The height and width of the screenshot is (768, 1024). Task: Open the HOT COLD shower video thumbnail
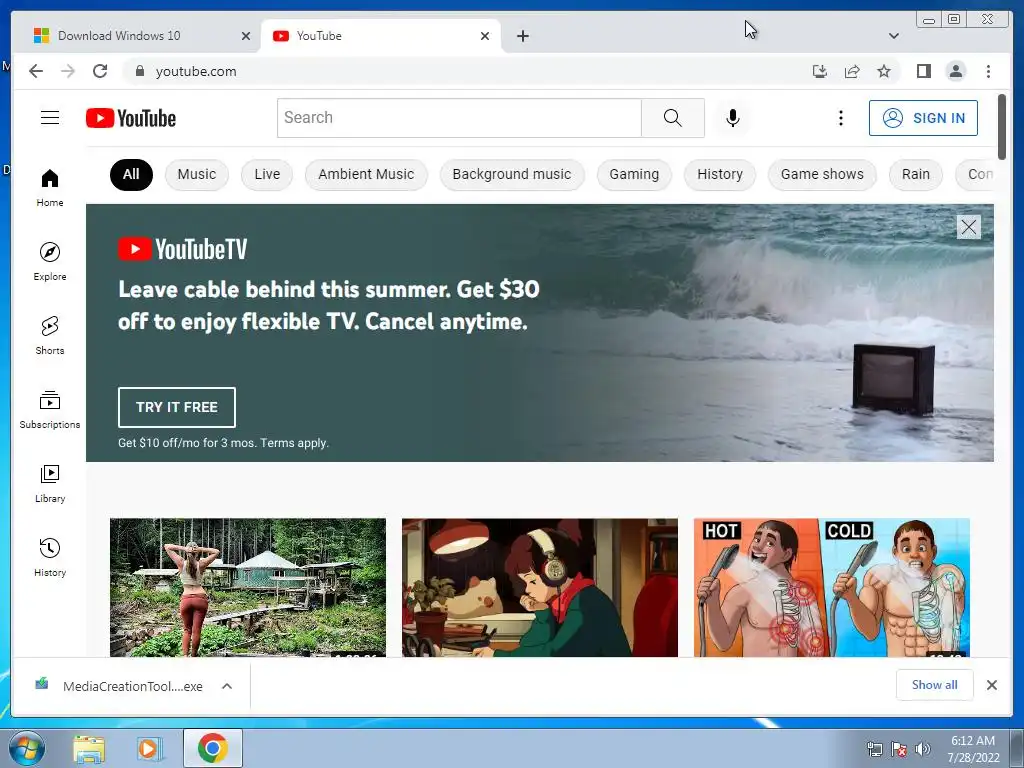click(x=831, y=588)
